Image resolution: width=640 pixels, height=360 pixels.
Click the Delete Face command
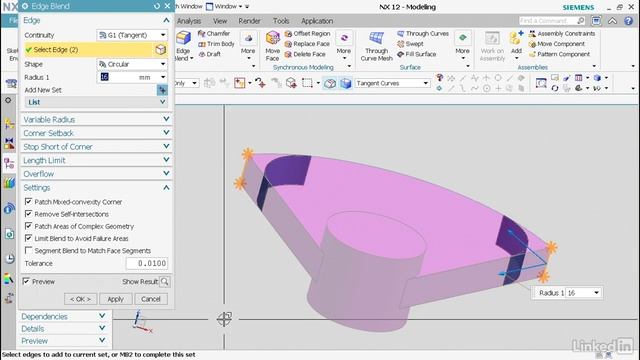[305, 54]
